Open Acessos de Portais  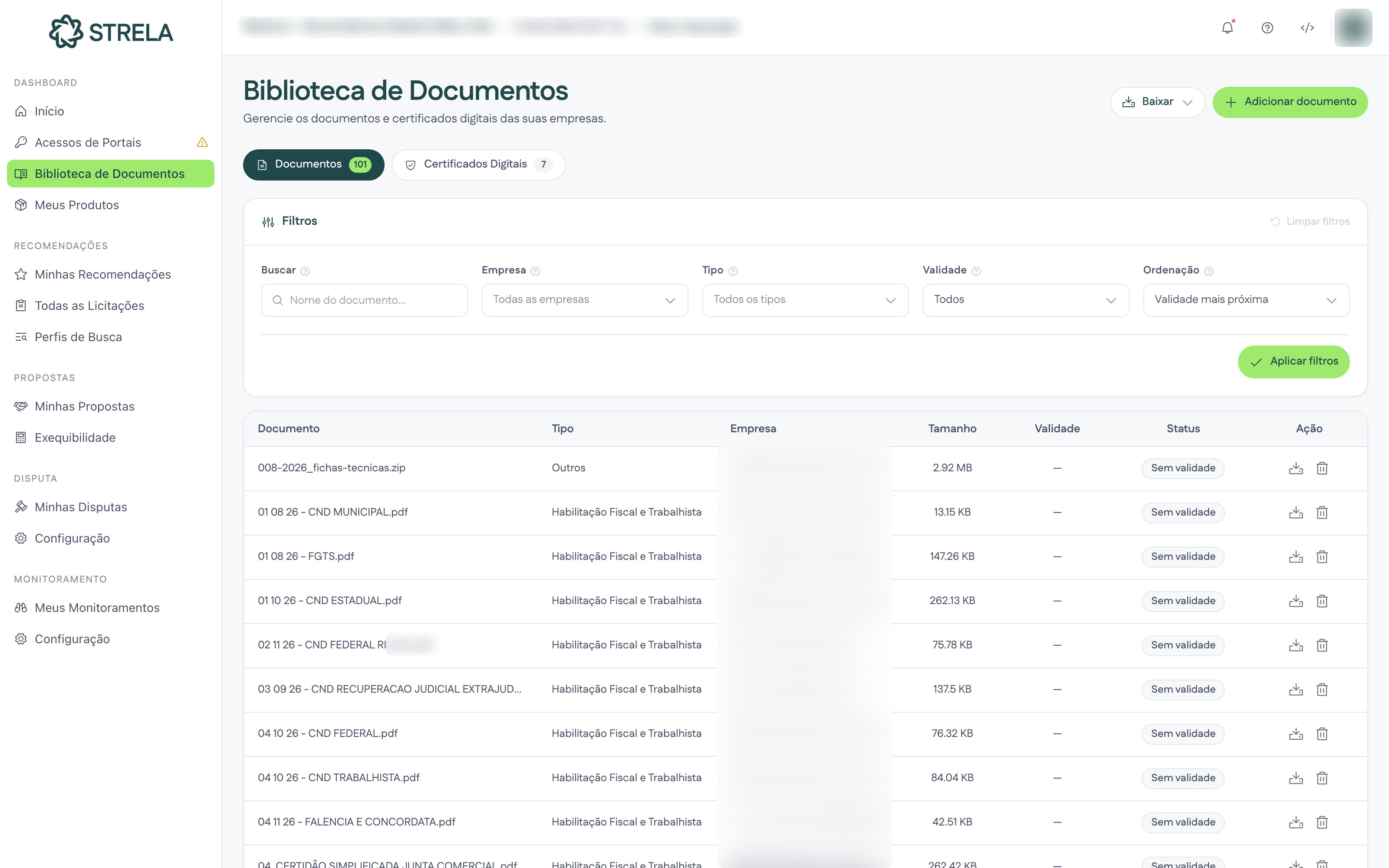[110, 142]
